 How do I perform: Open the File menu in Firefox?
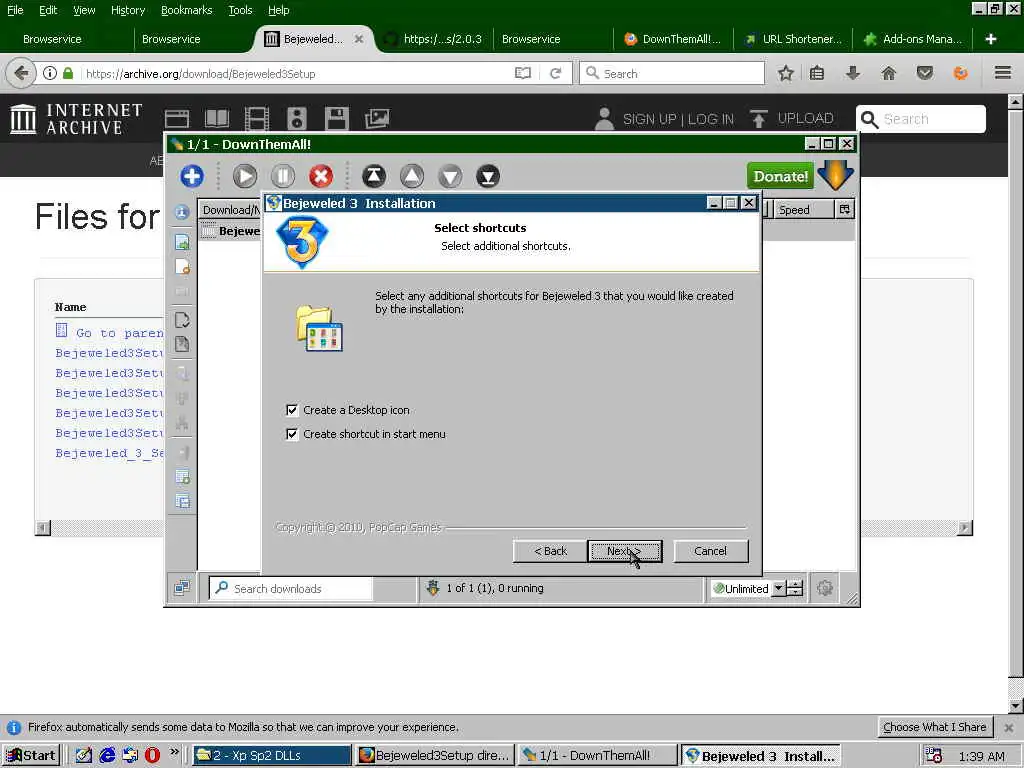coord(15,10)
